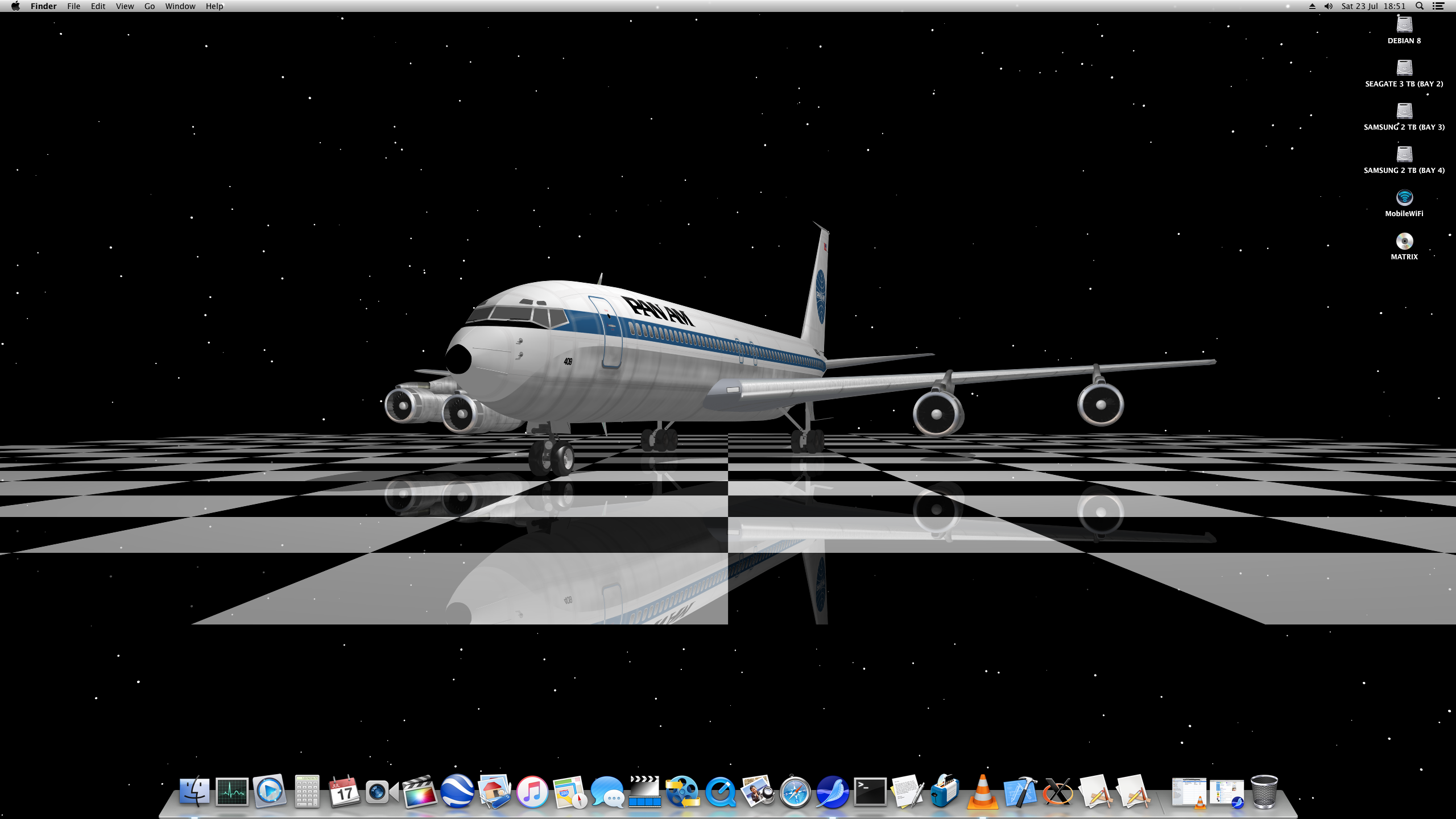Open the Edit menu
This screenshot has height=819, width=1456.
coord(98,6)
